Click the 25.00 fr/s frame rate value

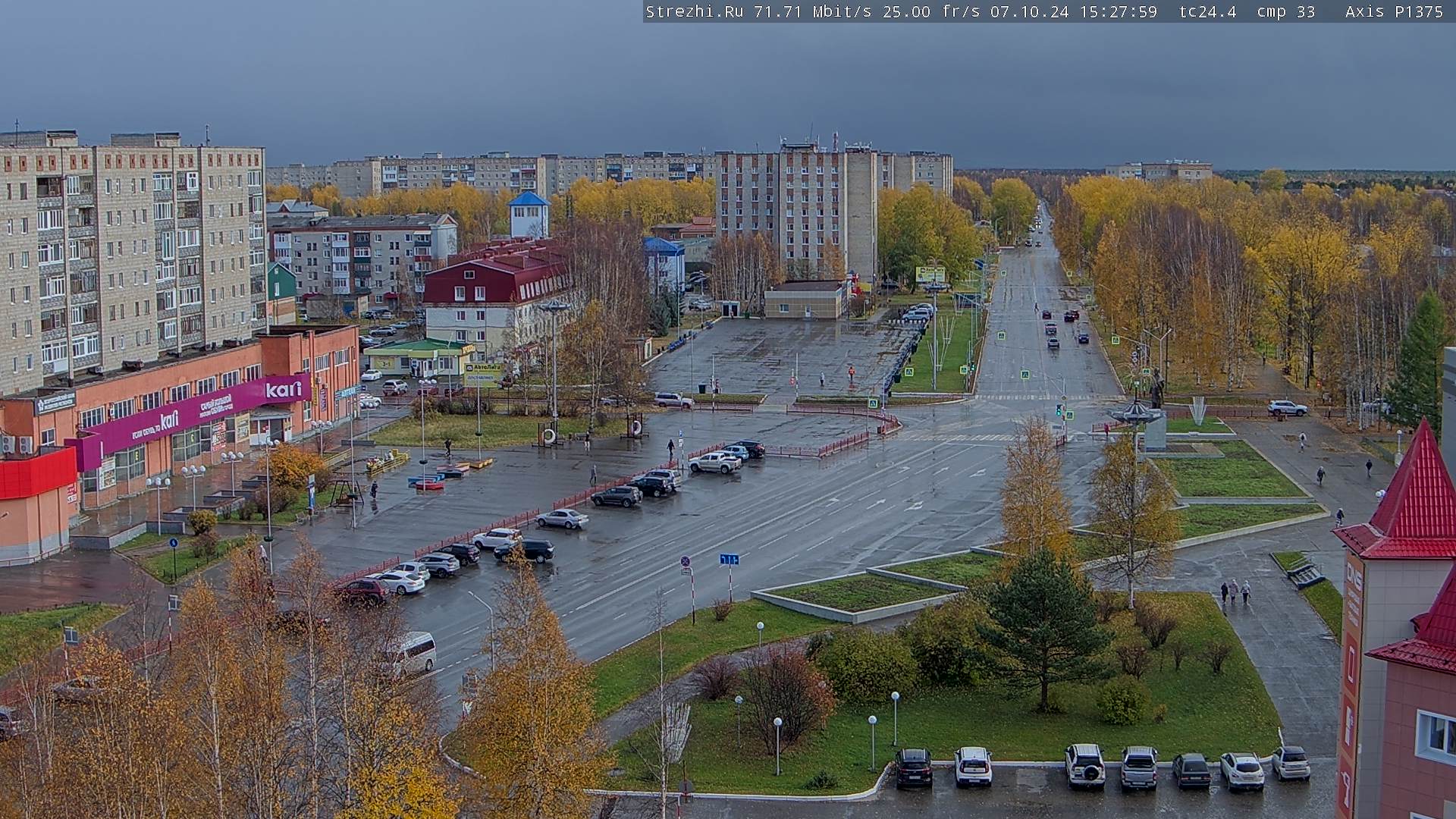coord(931,11)
